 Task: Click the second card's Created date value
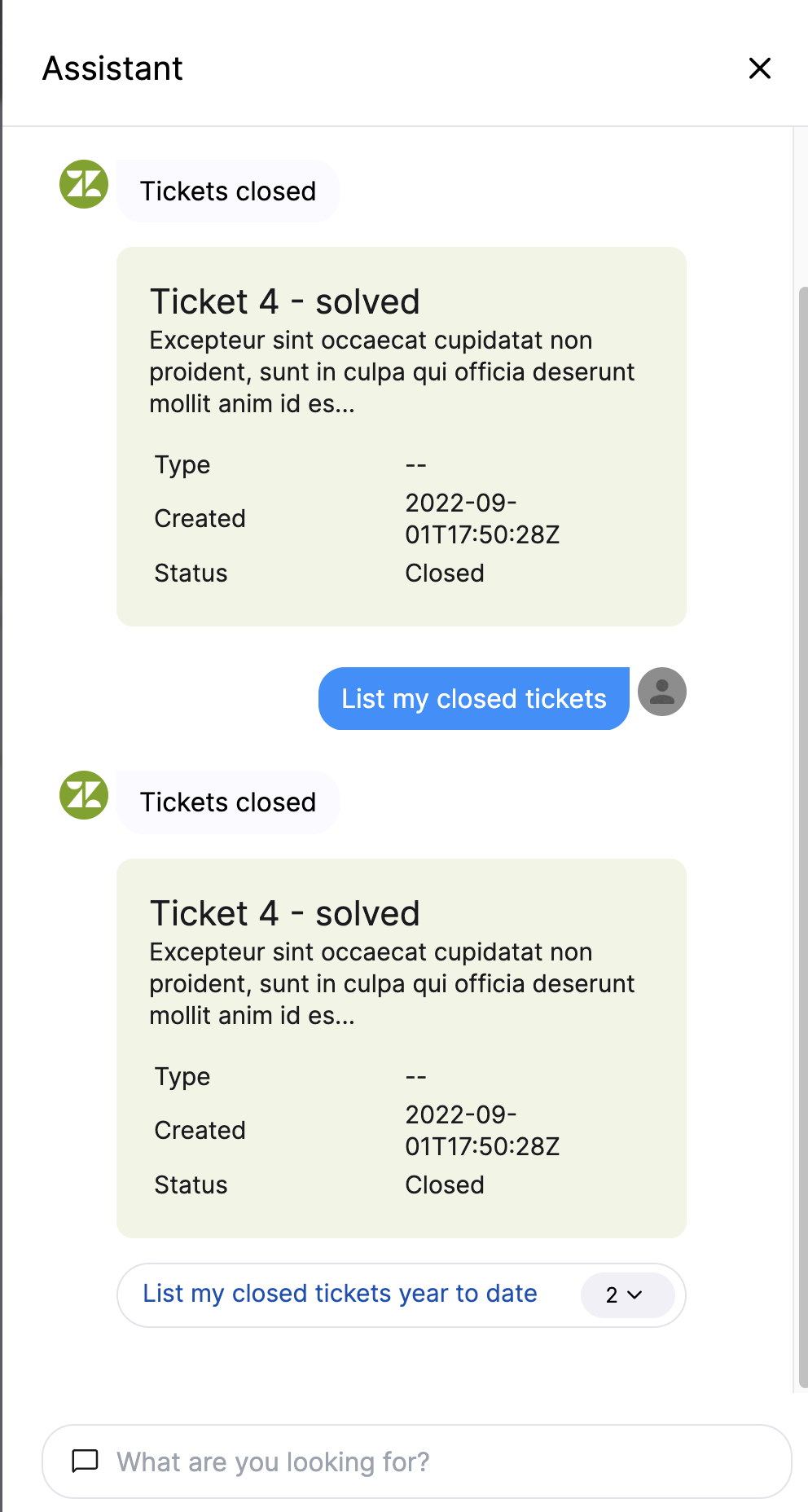(x=482, y=1130)
